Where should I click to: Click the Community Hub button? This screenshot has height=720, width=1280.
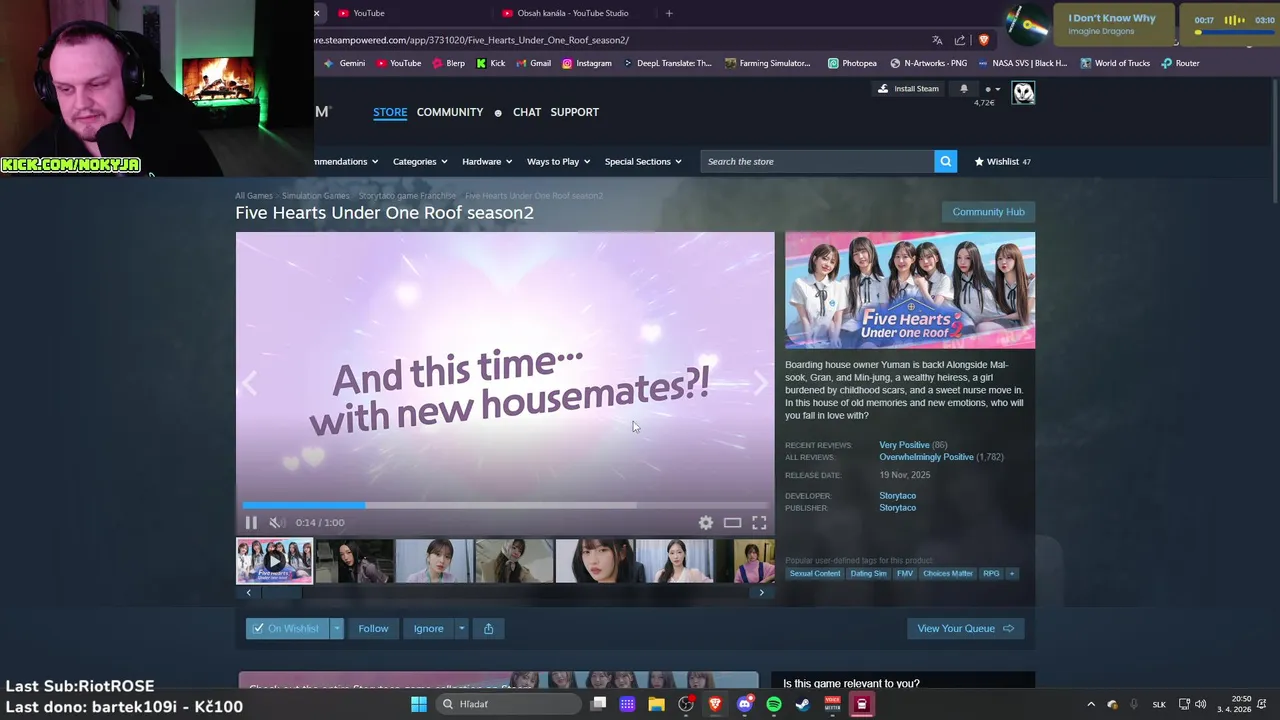[988, 212]
